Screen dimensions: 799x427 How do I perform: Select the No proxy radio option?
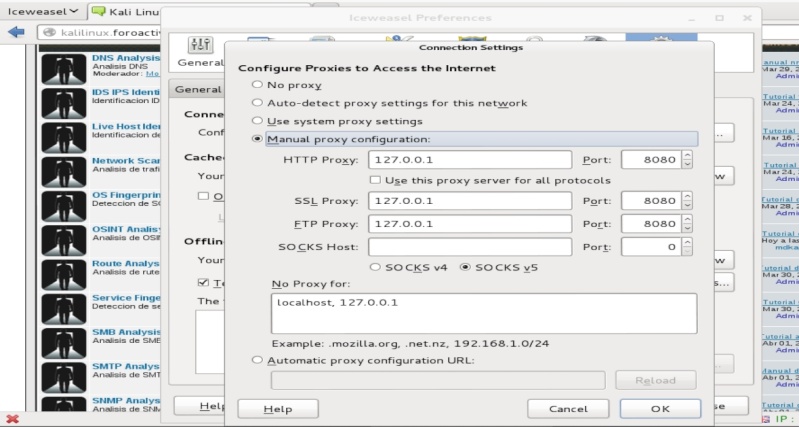point(257,85)
